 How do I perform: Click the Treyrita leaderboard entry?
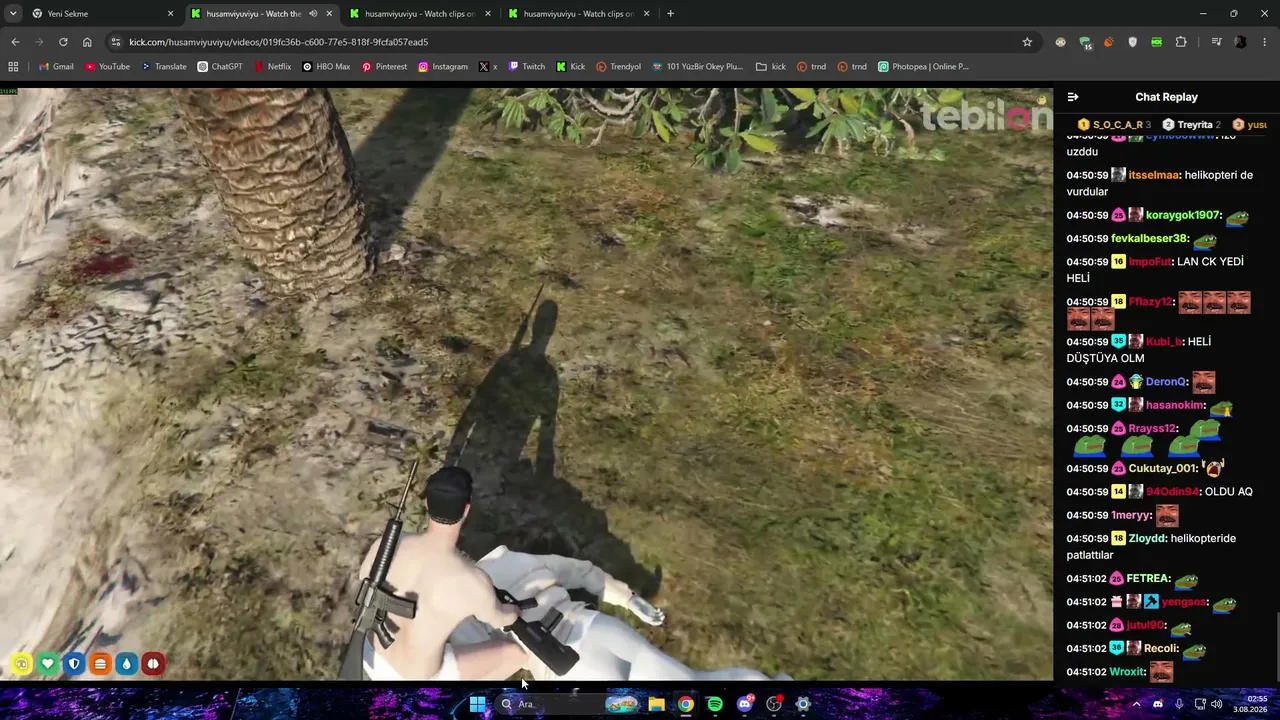click(x=1191, y=125)
